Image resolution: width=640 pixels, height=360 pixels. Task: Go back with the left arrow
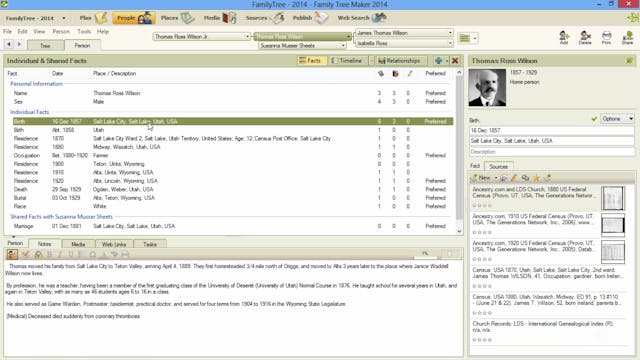click(9, 44)
